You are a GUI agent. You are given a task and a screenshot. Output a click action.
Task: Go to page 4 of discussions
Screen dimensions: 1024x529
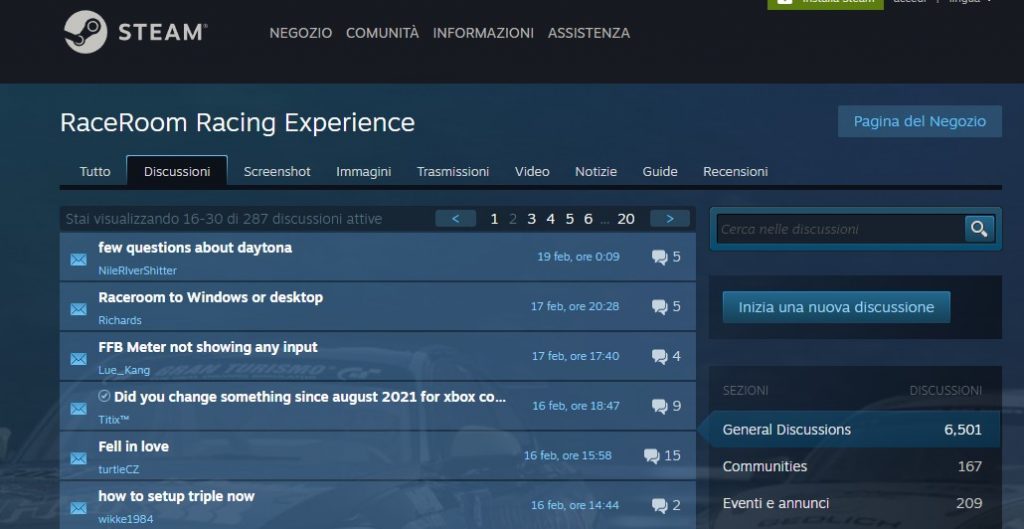pyautogui.click(x=551, y=219)
